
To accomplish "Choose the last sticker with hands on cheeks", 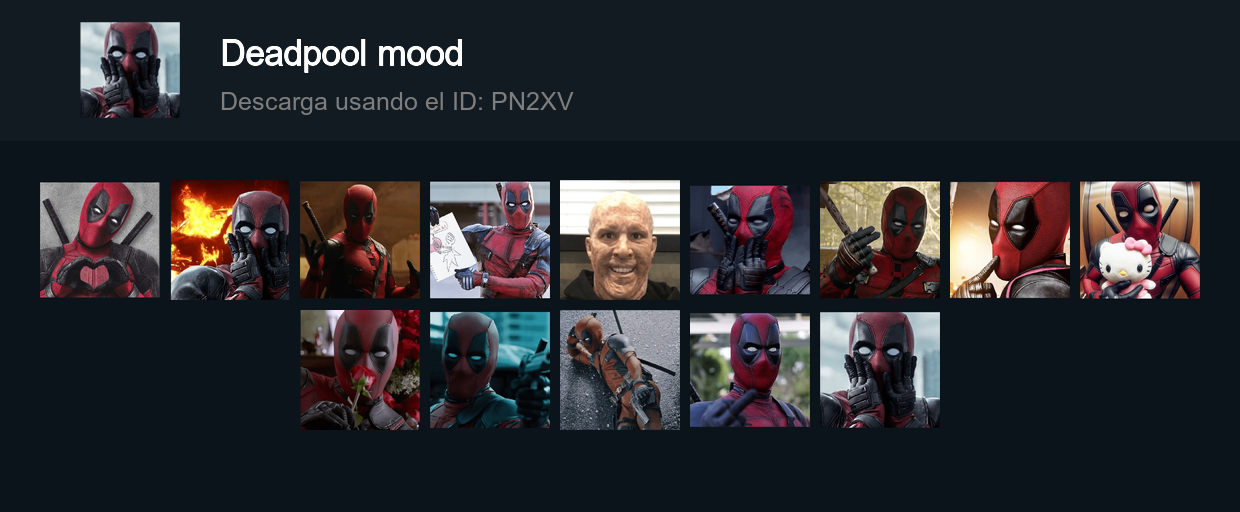I will click(880, 370).
